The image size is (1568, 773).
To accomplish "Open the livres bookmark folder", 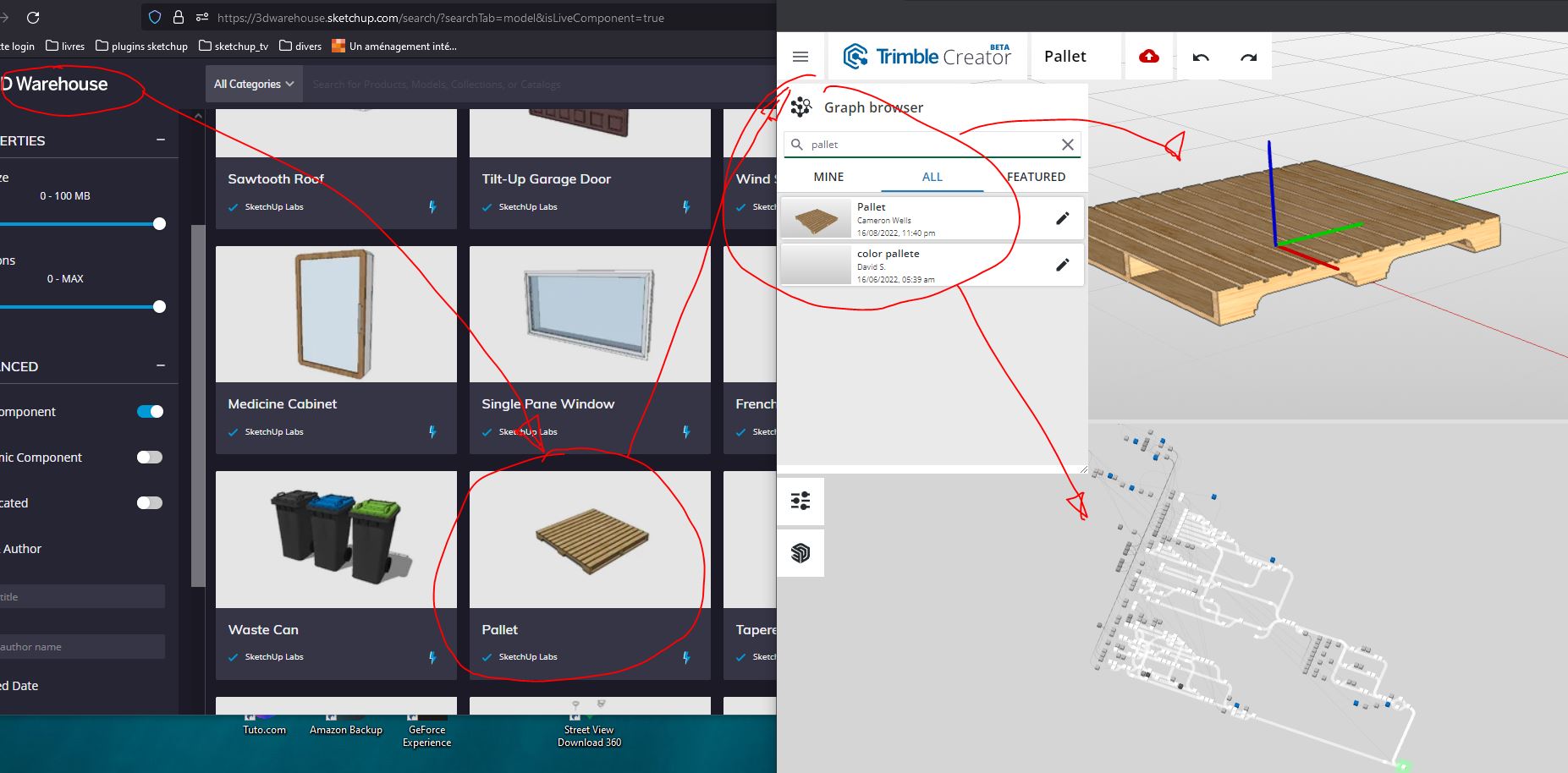I will click(65, 46).
